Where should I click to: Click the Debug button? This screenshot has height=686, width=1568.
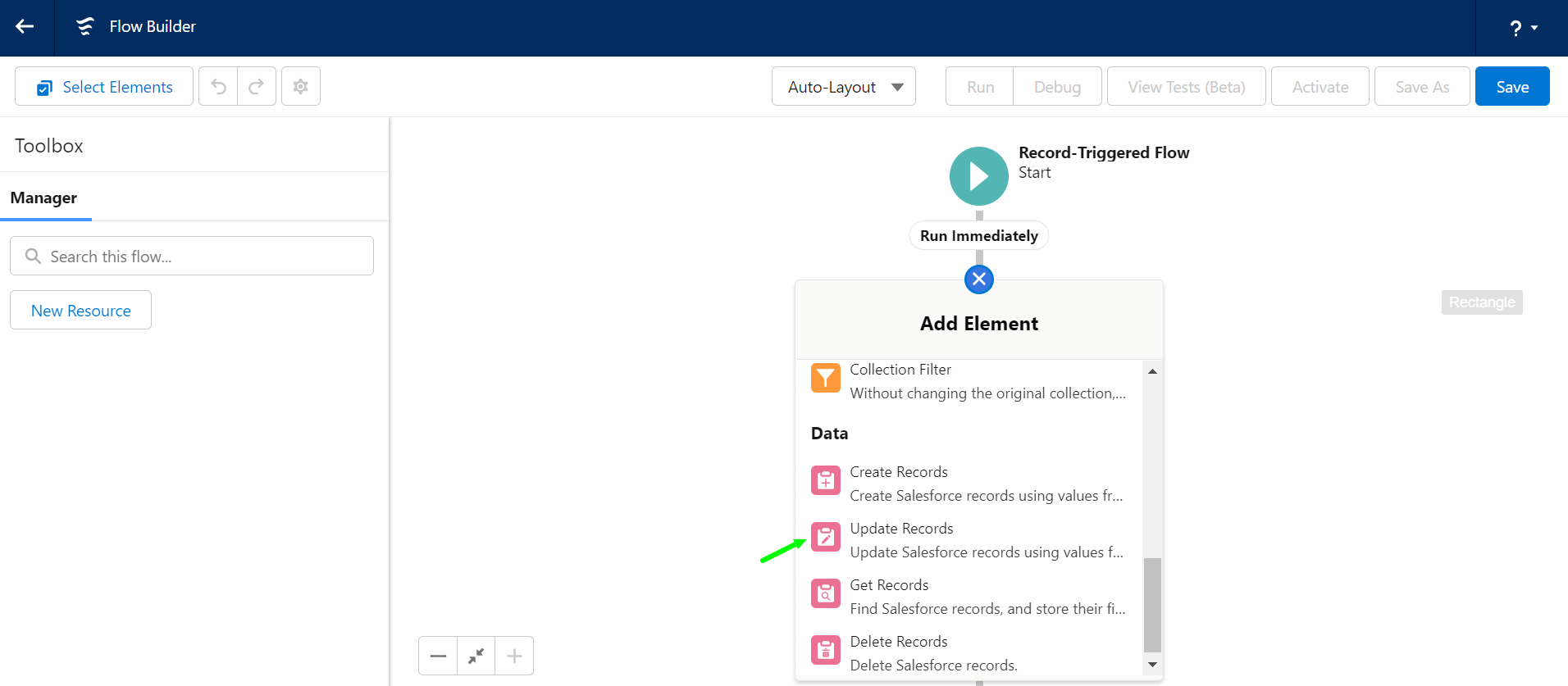click(x=1057, y=87)
